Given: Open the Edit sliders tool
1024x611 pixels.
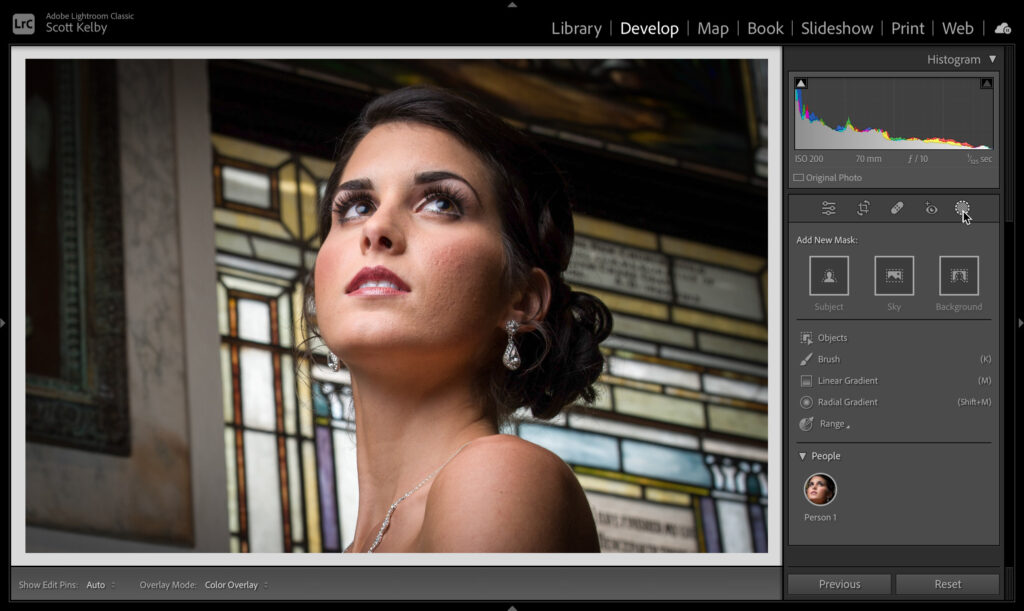Looking at the screenshot, I should [x=828, y=208].
